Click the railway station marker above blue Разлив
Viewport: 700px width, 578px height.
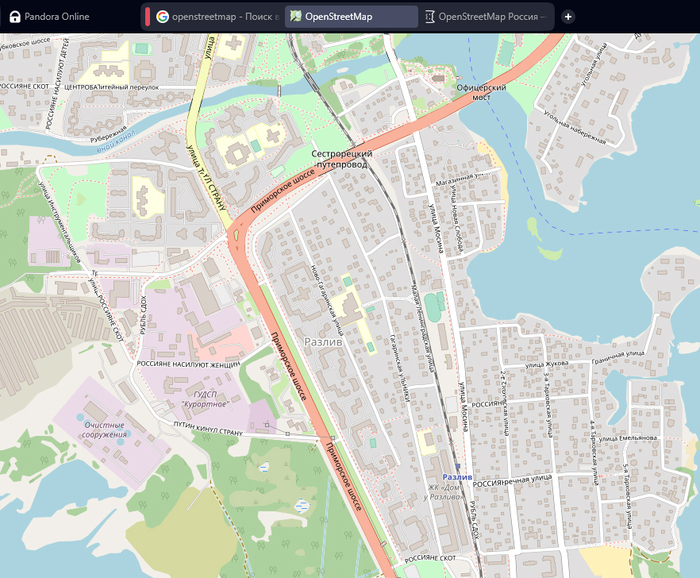[458, 467]
